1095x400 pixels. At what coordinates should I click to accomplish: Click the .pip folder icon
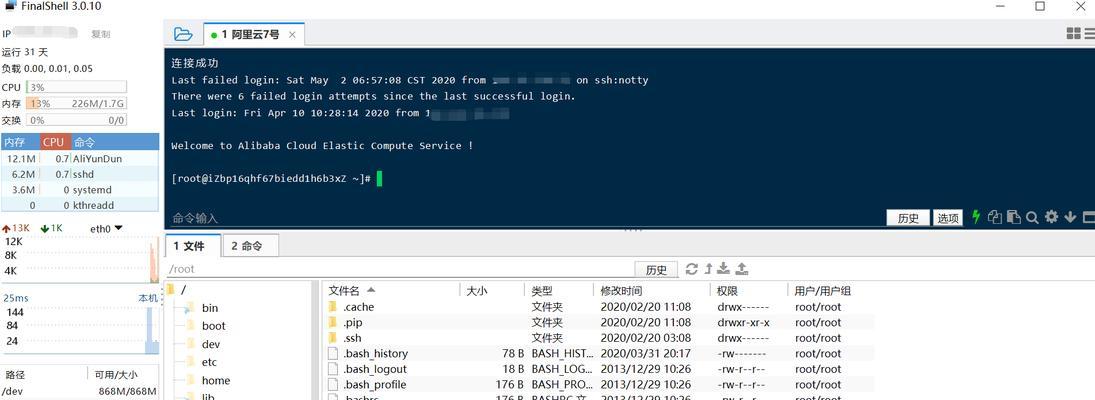pyautogui.click(x=332, y=323)
